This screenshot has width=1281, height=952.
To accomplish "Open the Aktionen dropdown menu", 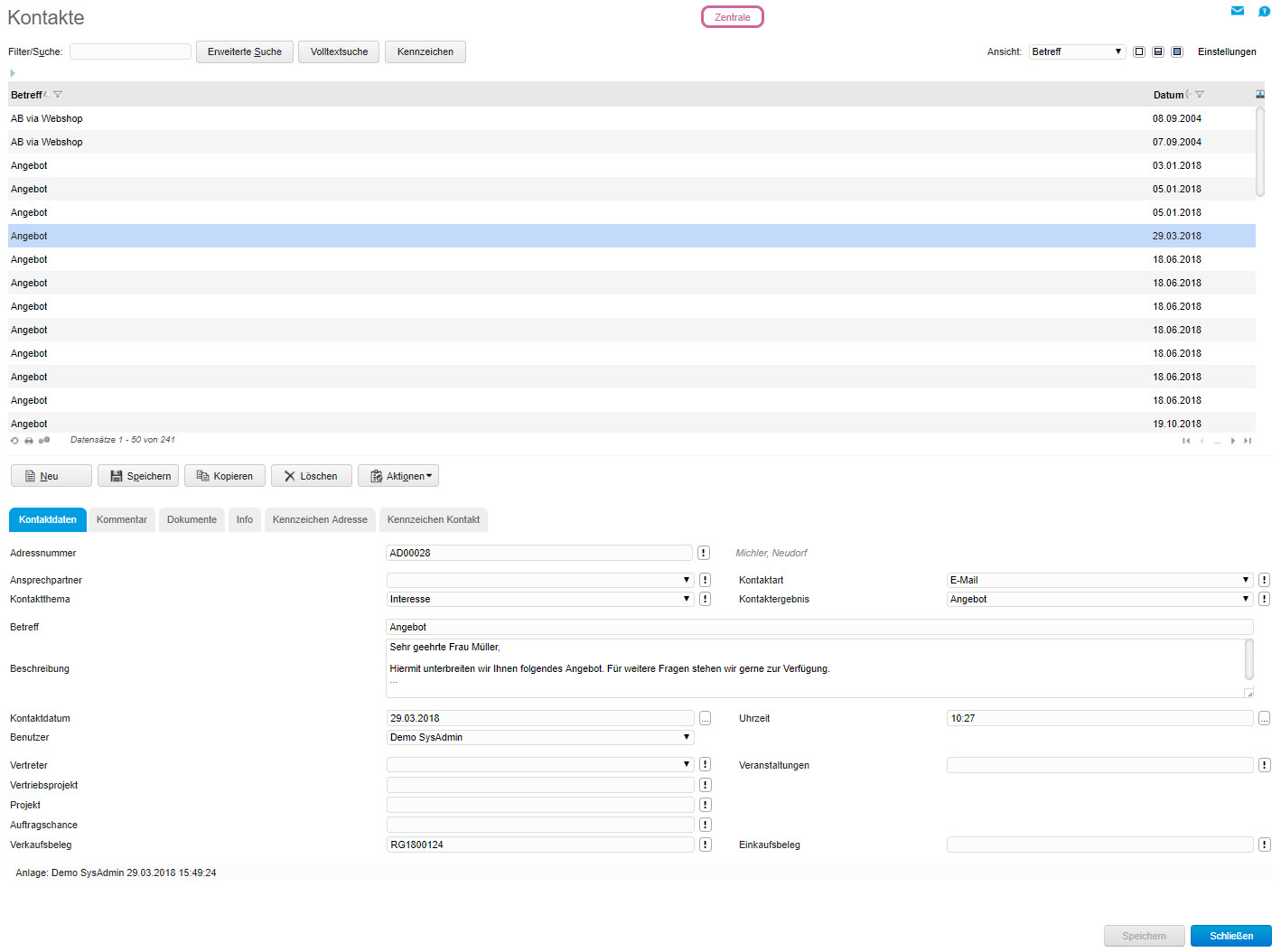I will point(398,476).
